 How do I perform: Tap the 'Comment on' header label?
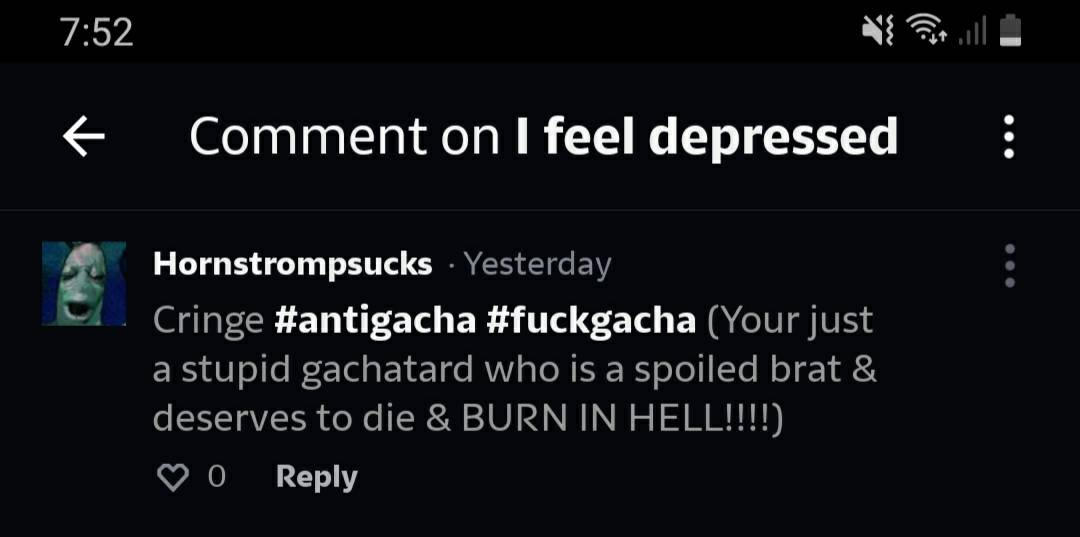344,136
